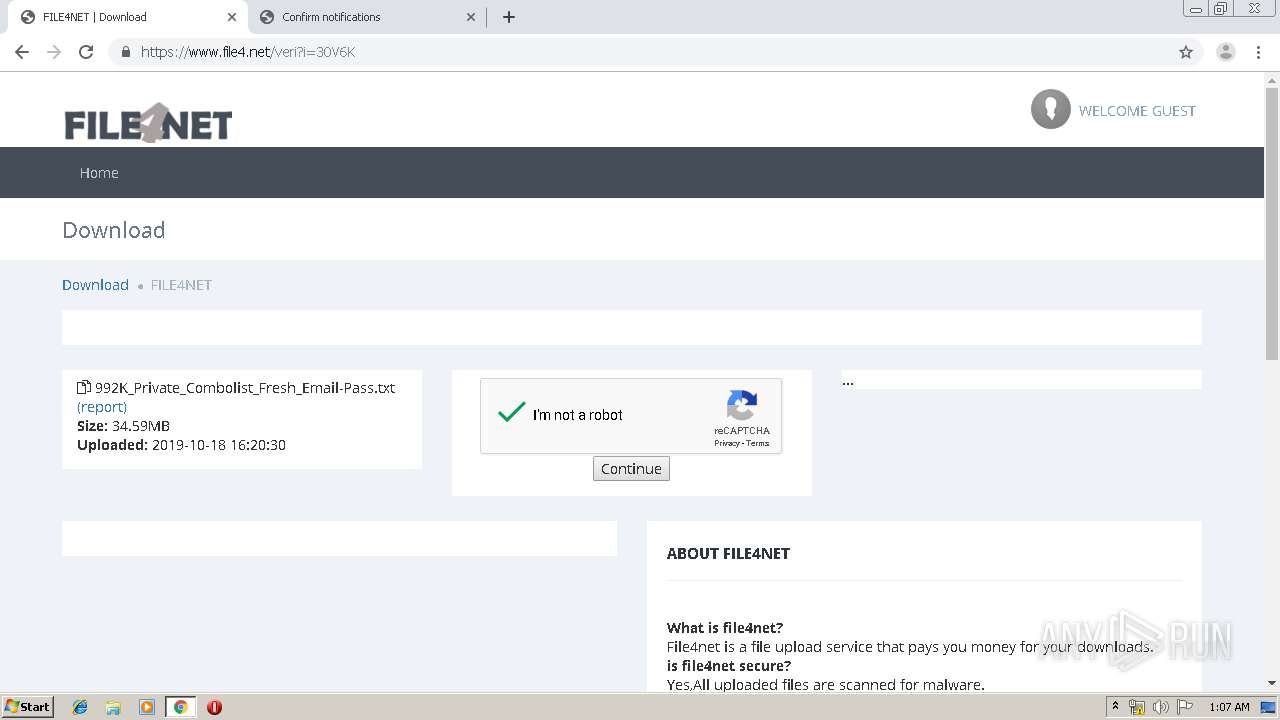Switch to the Confirm notifications tab
Viewport: 1280px width, 720px height.
pos(365,17)
